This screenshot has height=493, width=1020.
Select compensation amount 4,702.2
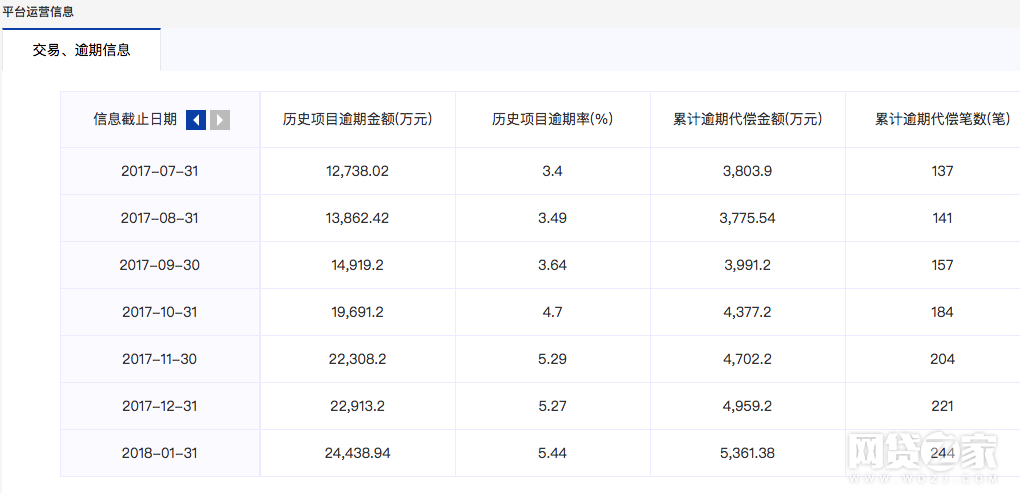click(747, 359)
